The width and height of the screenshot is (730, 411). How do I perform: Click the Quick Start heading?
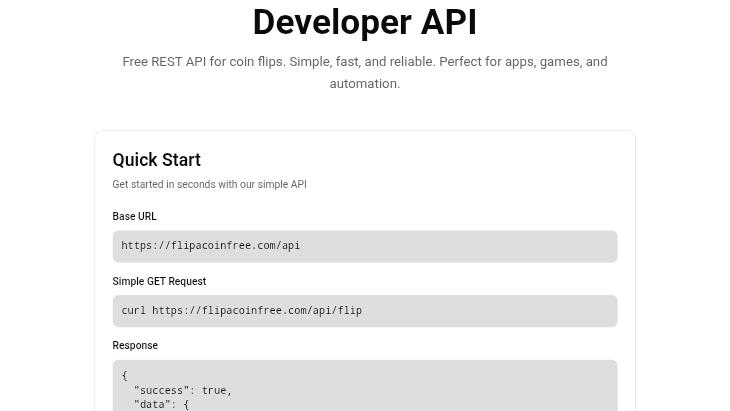pyautogui.click(x=156, y=160)
